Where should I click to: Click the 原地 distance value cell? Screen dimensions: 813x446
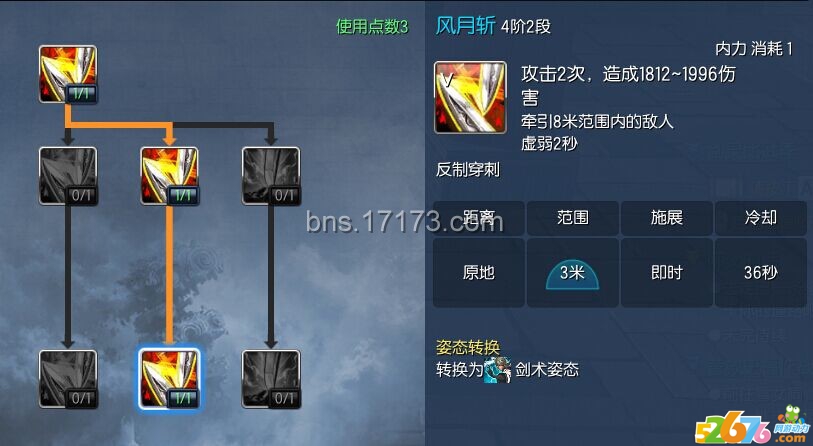479,273
